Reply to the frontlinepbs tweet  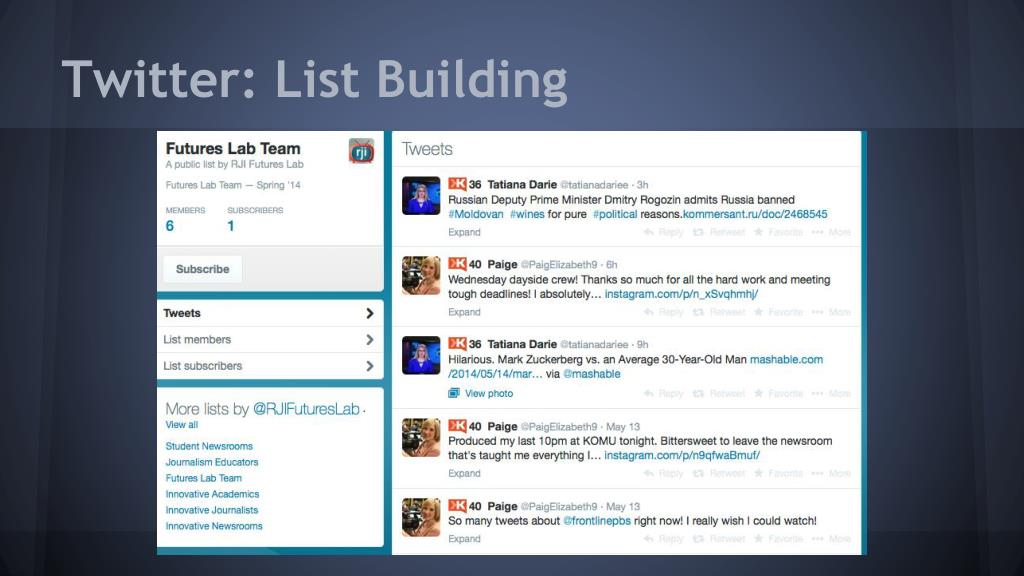coord(664,539)
